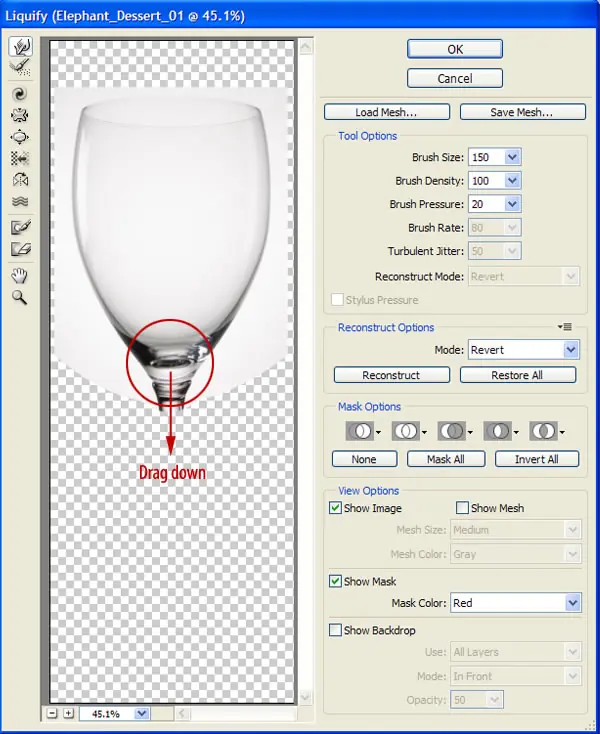Choose the Twirl Clockwise tool
This screenshot has height=734, width=600.
pyautogui.click(x=20, y=94)
